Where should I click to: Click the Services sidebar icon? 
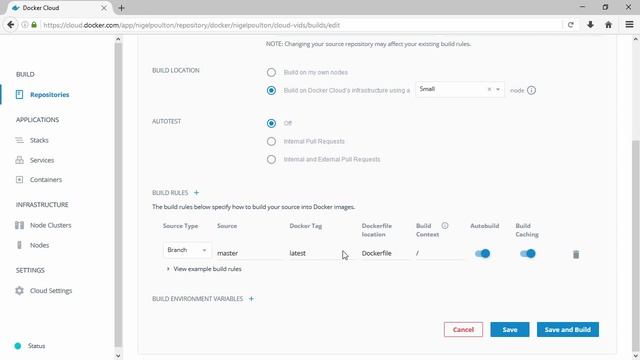tap(19, 160)
